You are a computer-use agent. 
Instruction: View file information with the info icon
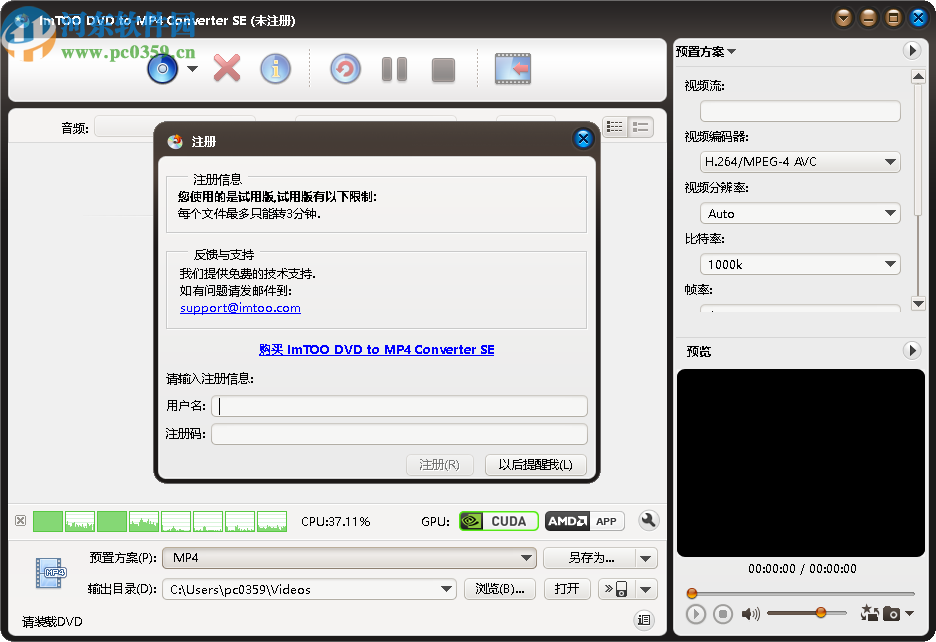tap(275, 68)
